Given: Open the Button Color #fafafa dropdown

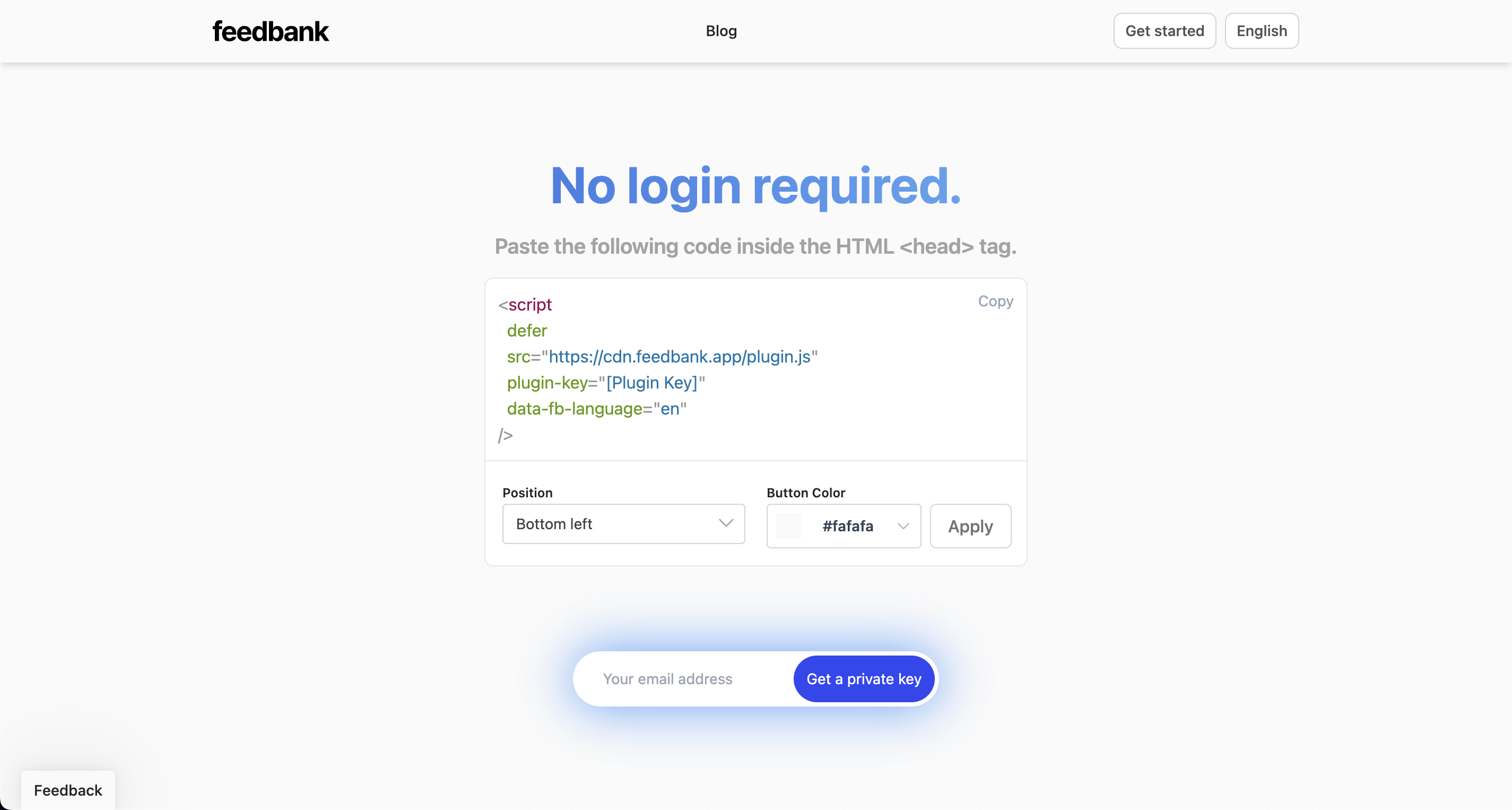Looking at the screenshot, I should click(x=844, y=525).
